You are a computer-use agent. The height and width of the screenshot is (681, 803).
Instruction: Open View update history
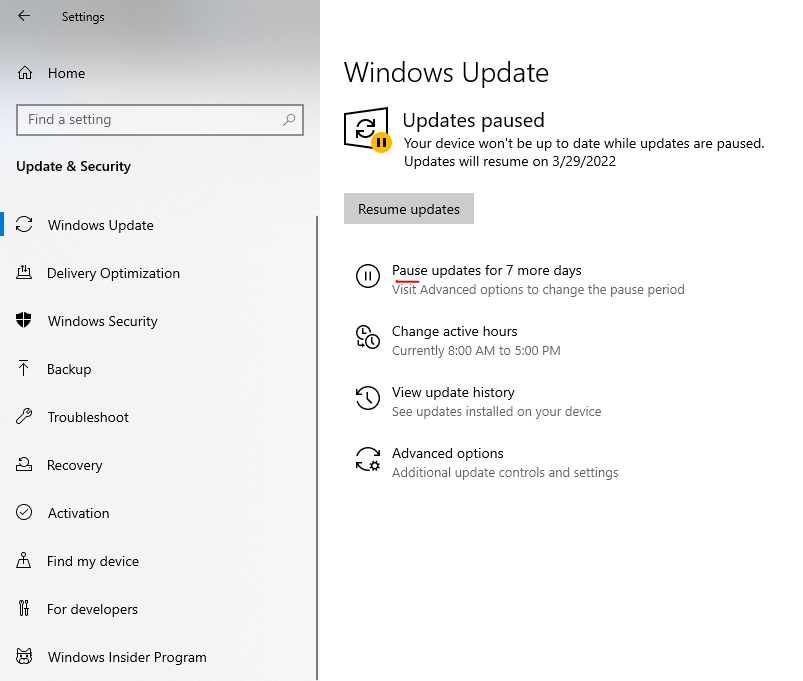tap(453, 392)
